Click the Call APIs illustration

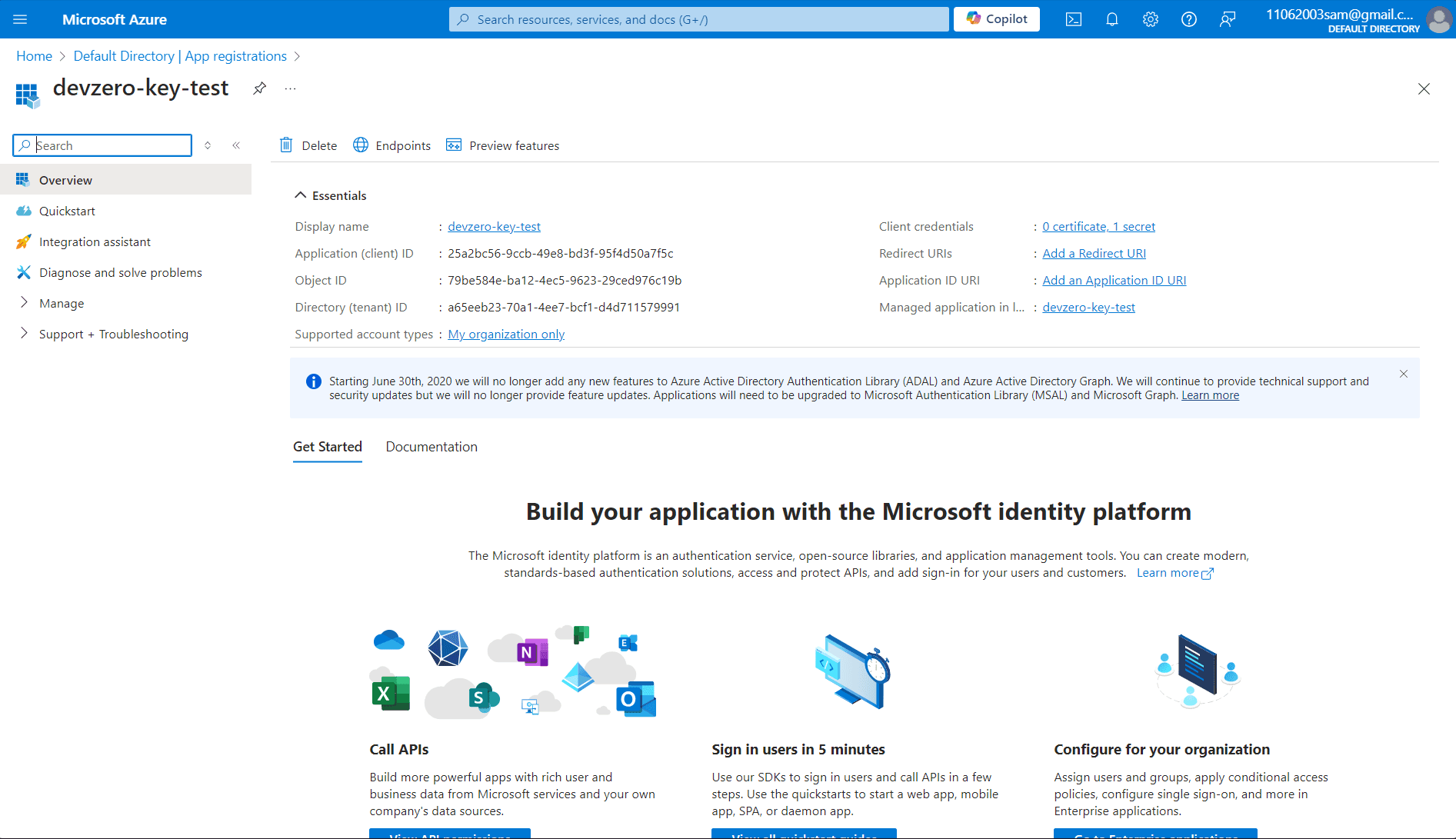pos(514,671)
